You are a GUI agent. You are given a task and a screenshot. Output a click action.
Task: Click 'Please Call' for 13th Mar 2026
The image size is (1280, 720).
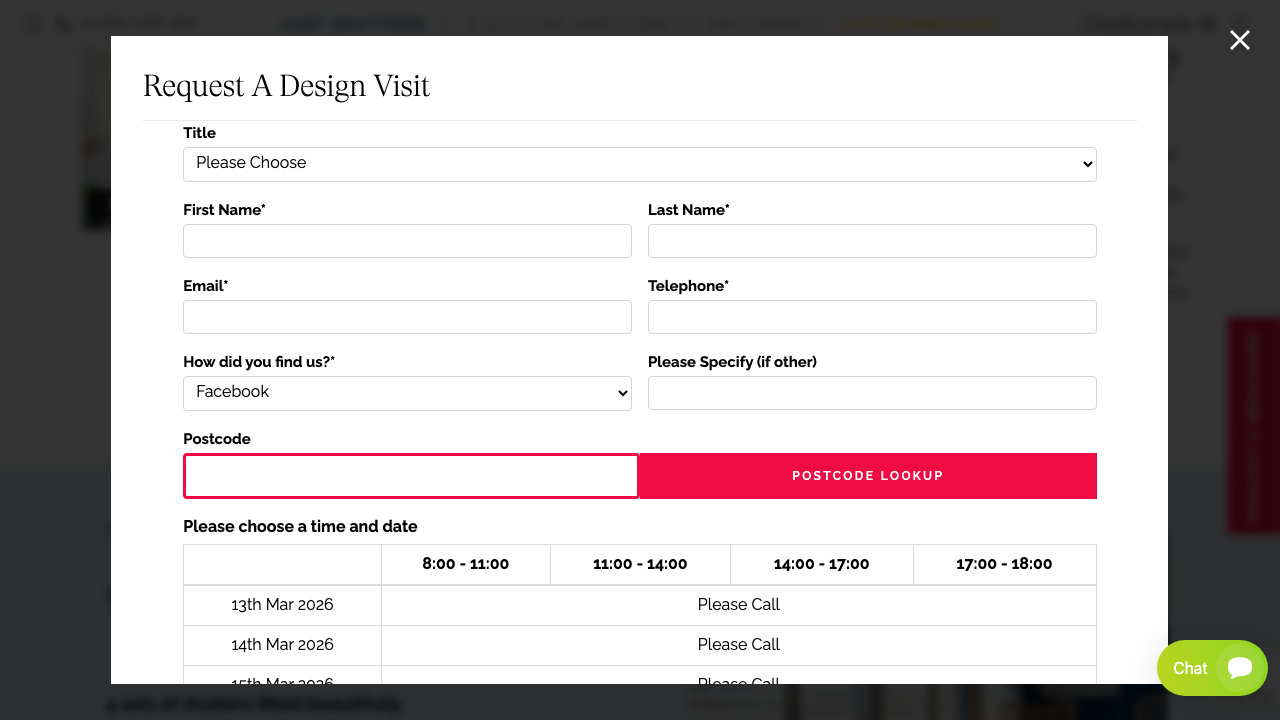[738, 605]
